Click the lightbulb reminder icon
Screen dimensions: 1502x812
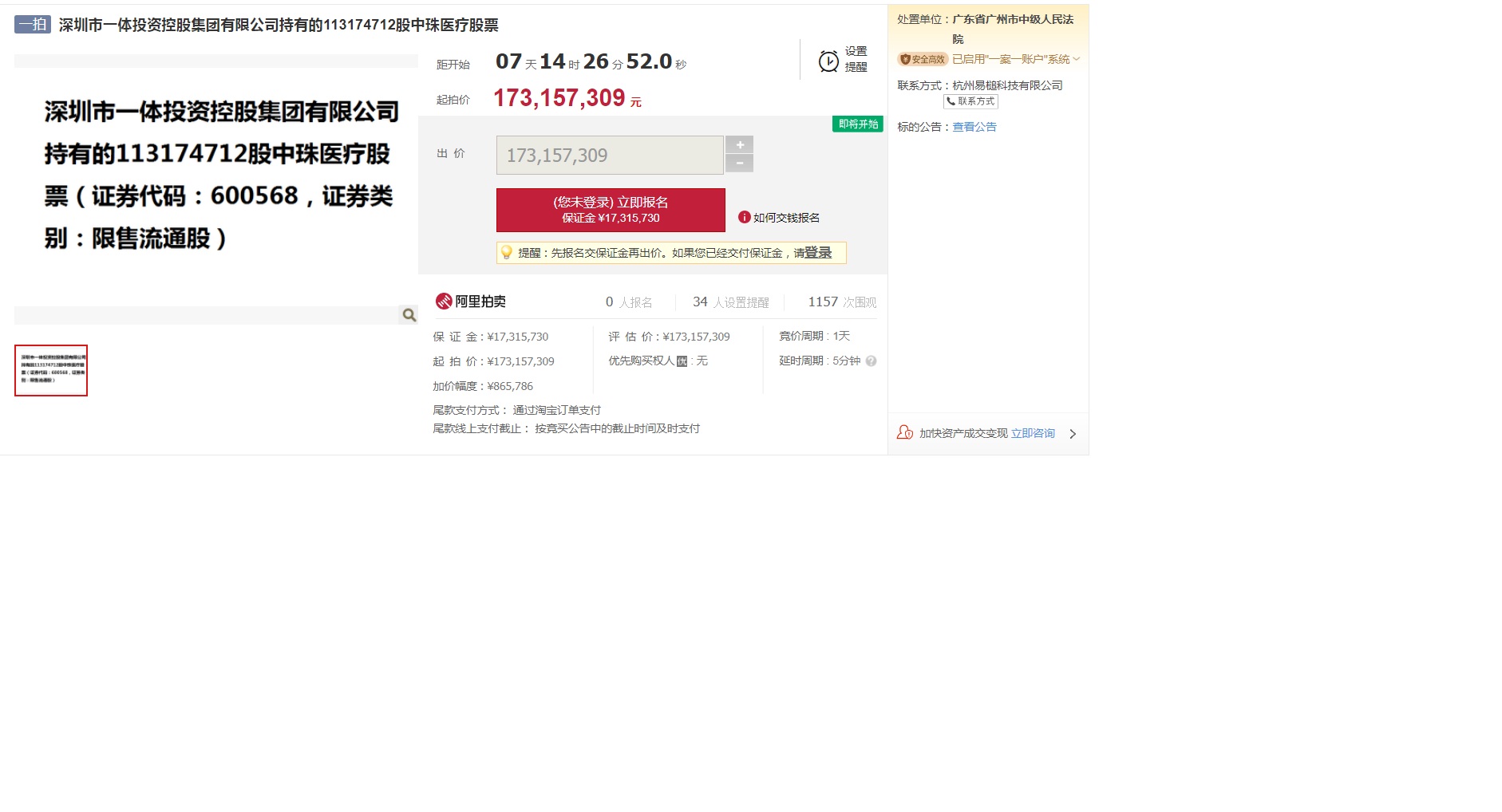(506, 253)
